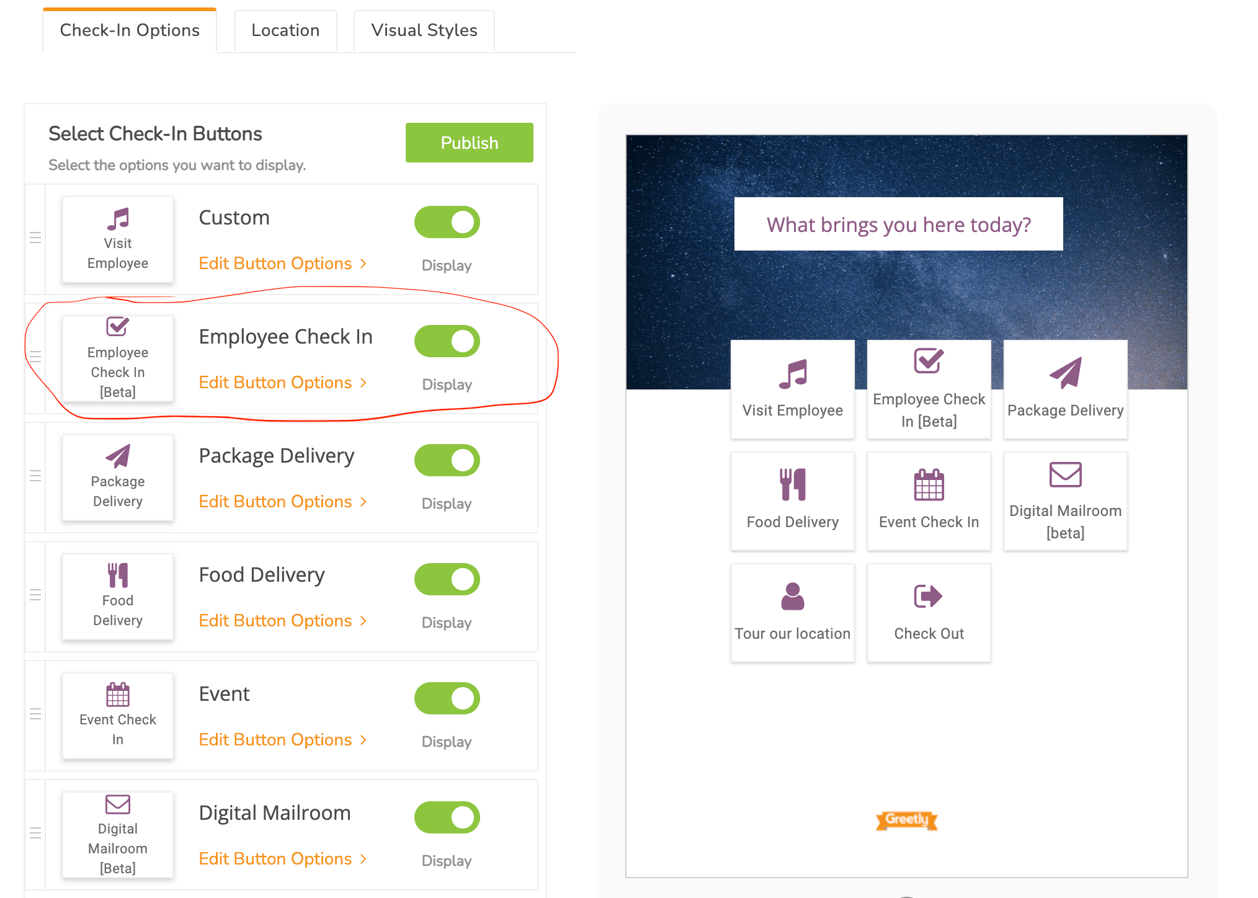Click the Check Out exit icon
Viewport: 1258px width, 898px height.
pyautogui.click(x=929, y=594)
